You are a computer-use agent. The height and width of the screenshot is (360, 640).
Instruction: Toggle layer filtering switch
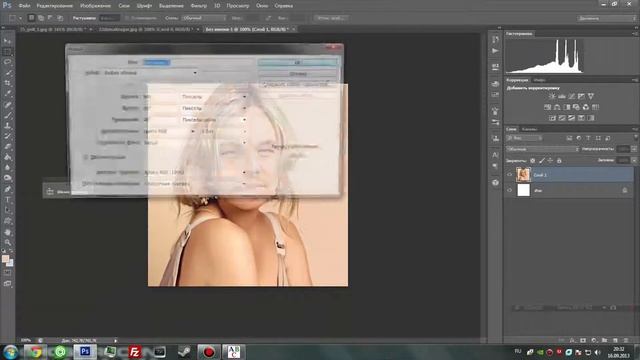point(635,138)
